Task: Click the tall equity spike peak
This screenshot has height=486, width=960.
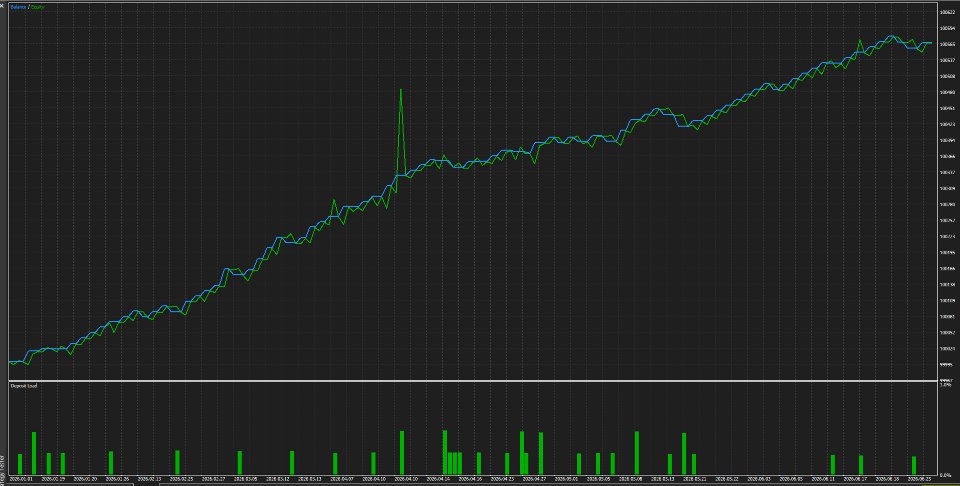Action: click(x=400, y=90)
